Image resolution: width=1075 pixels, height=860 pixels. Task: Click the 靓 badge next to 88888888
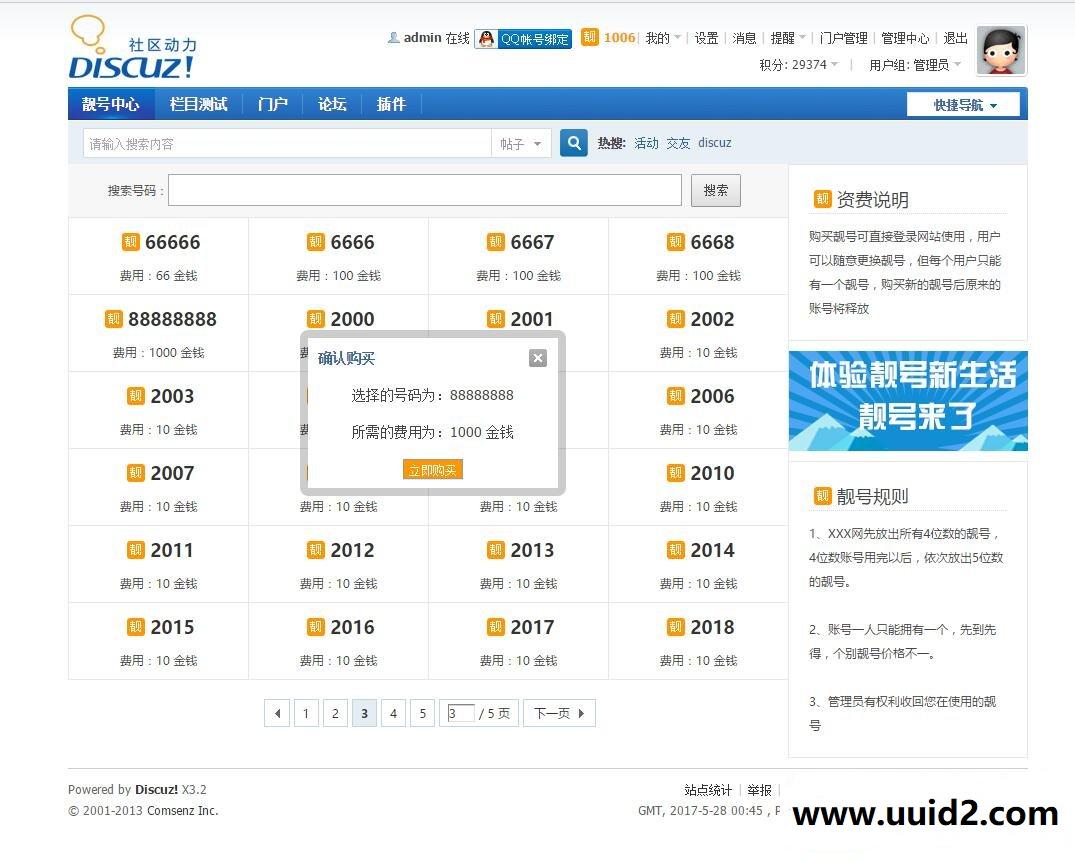tap(114, 319)
